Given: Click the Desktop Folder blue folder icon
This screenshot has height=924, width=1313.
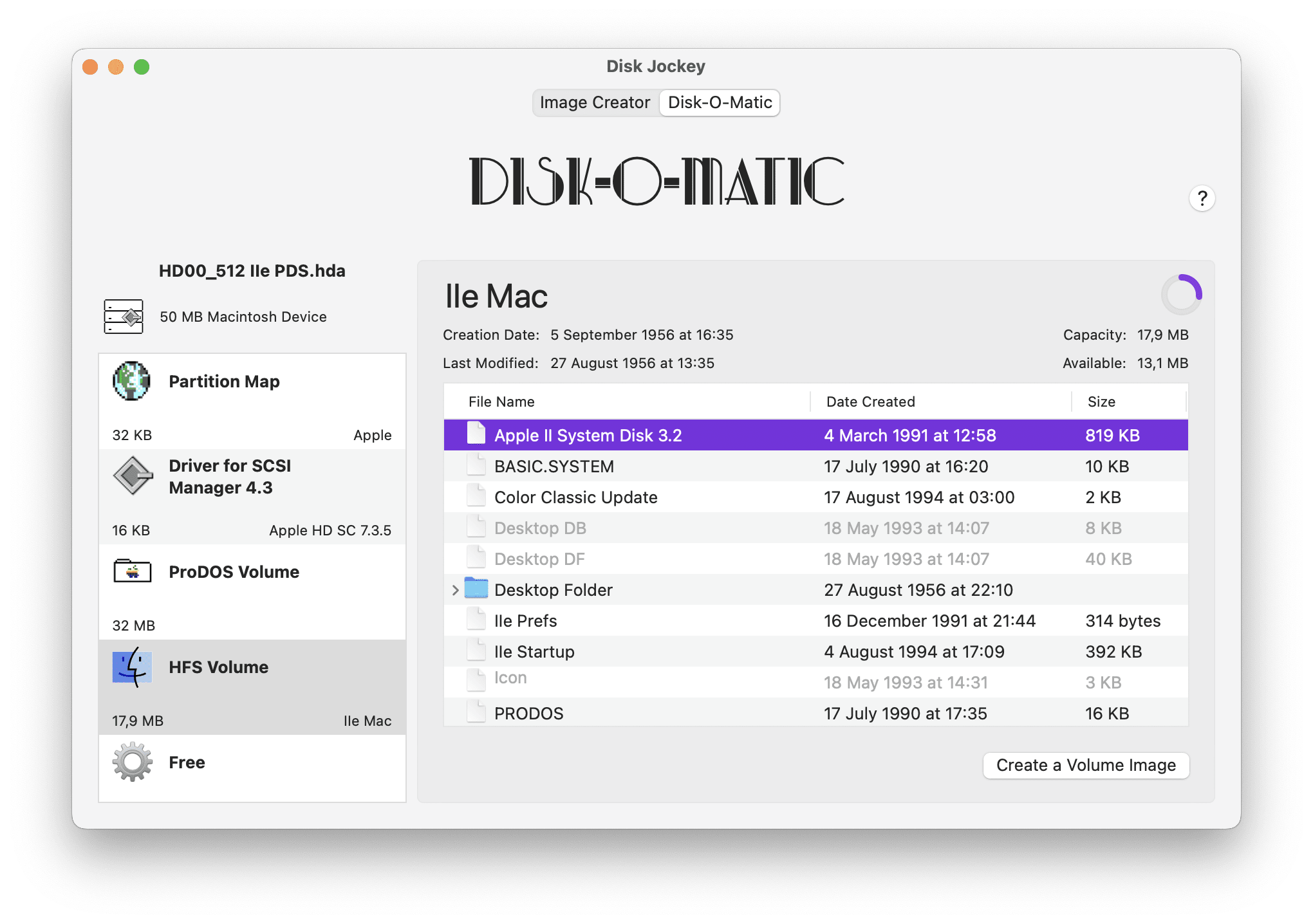Looking at the screenshot, I should point(476,588).
